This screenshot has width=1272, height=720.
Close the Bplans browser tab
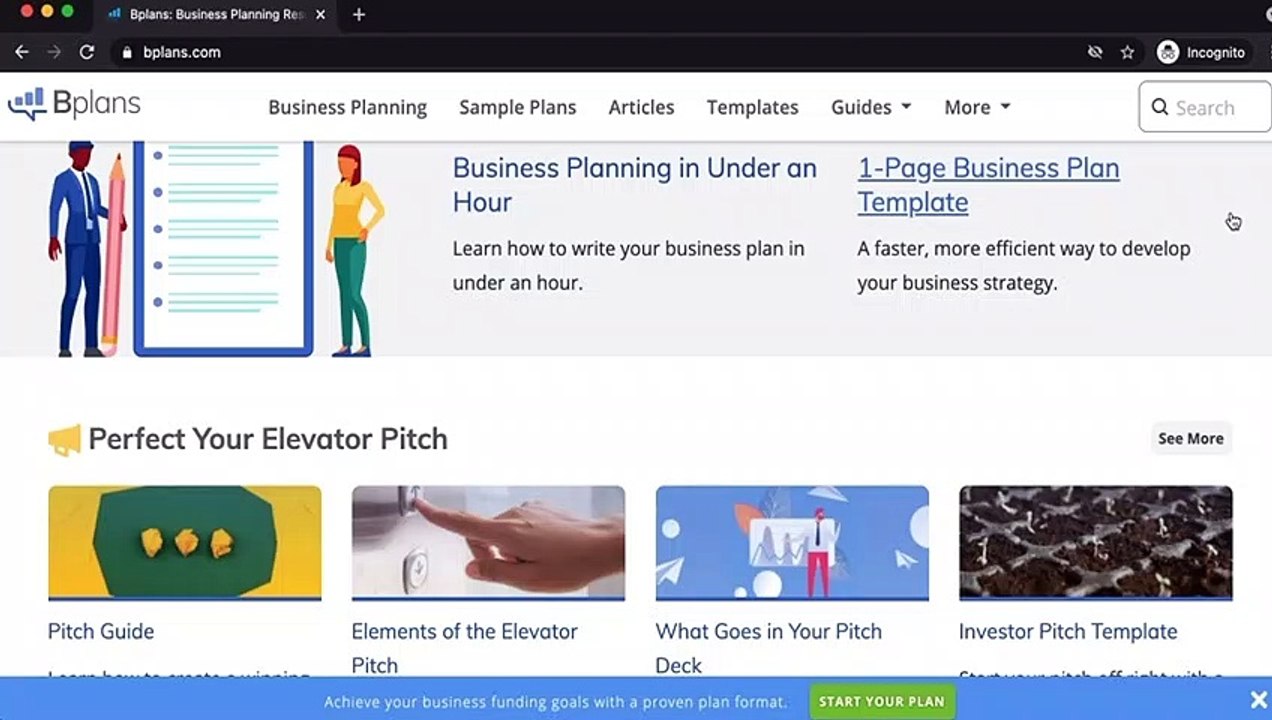coord(319,14)
